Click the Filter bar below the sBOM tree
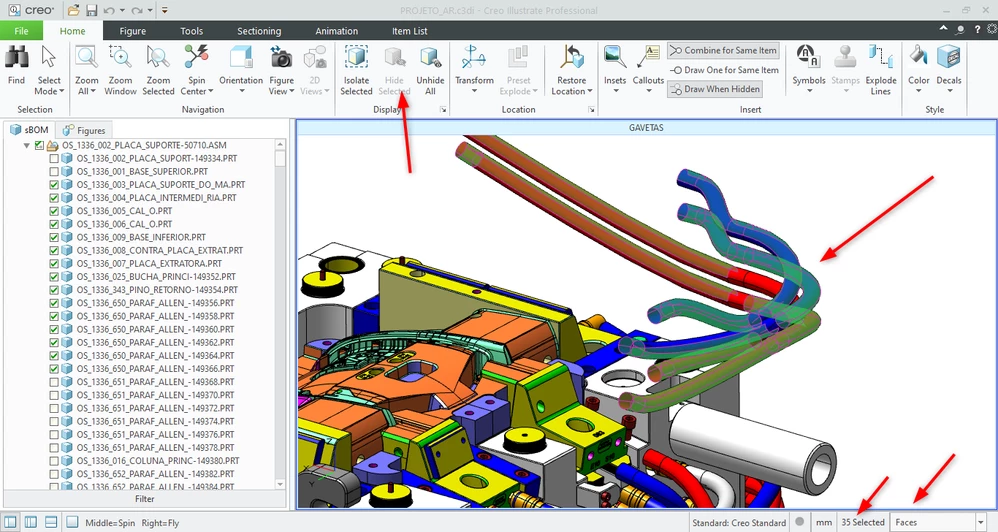 pyautogui.click(x=144, y=499)
